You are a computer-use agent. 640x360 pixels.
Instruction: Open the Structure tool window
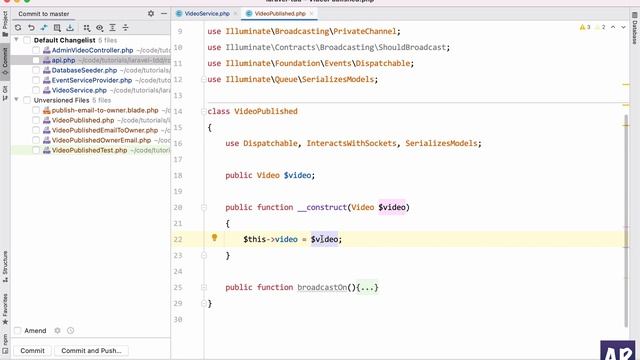pos(5,267)
